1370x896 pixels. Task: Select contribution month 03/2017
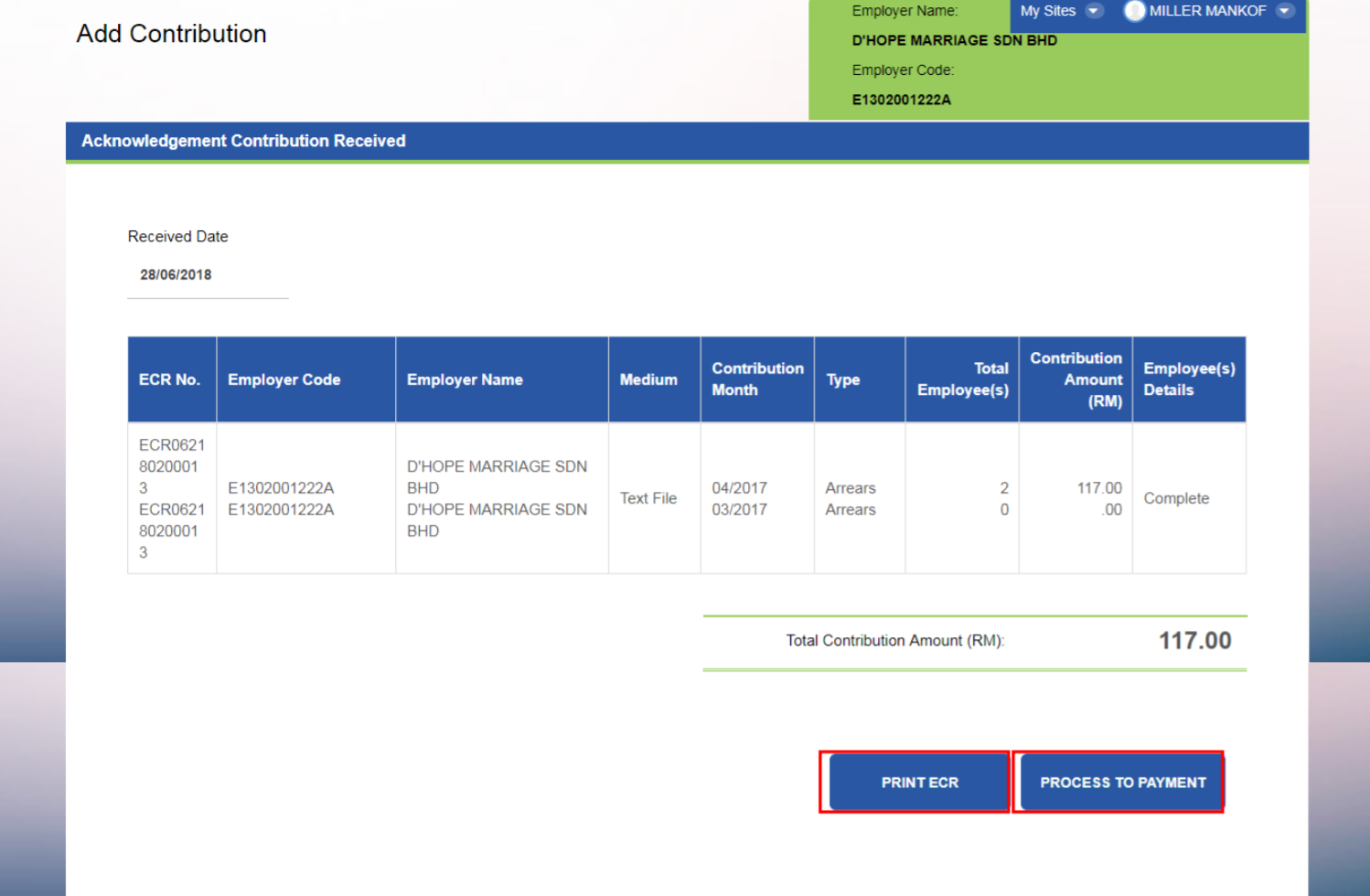[x=739, y=509]
